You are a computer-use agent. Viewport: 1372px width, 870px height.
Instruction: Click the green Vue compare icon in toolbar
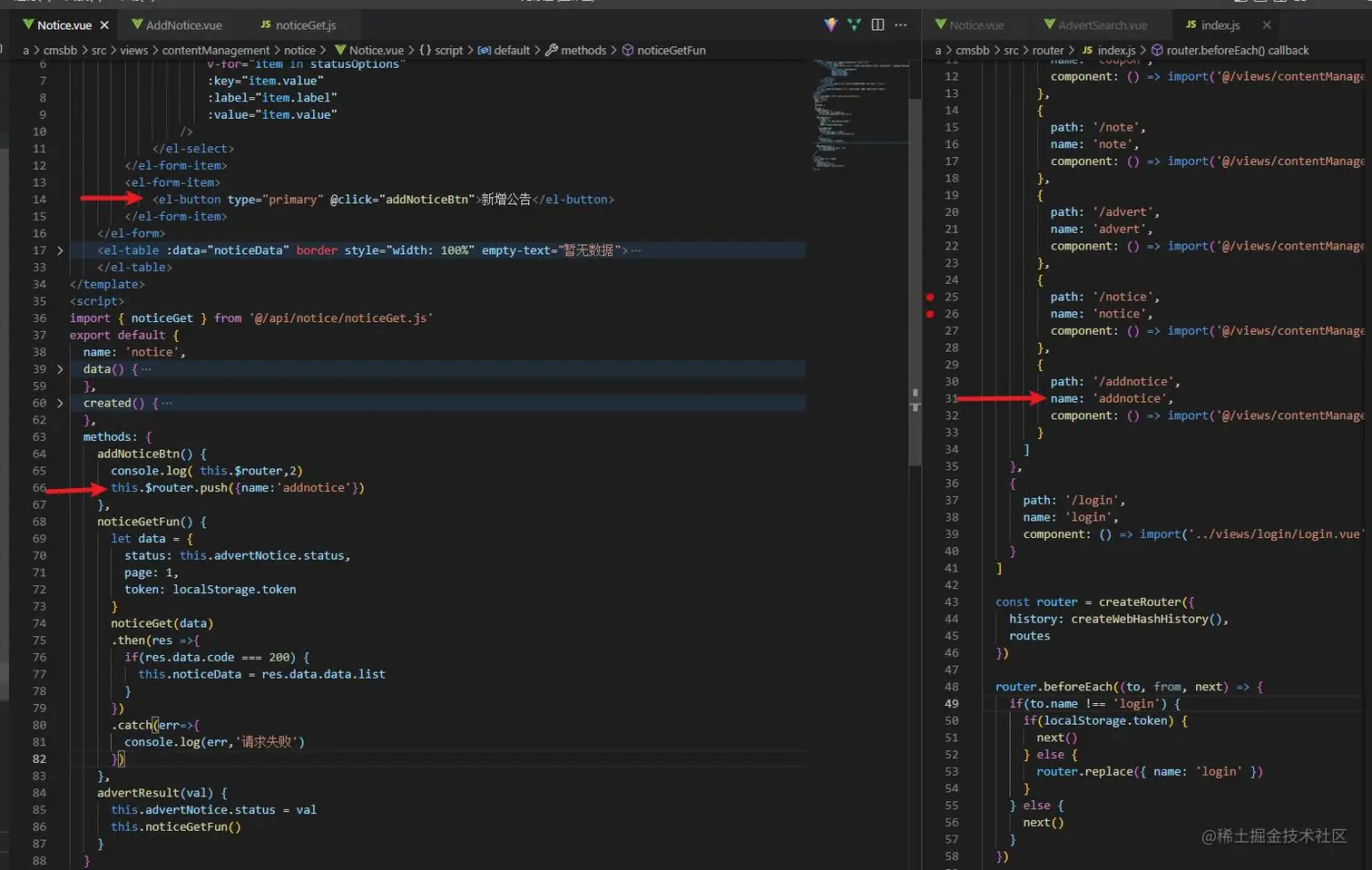tap(854, 24)
